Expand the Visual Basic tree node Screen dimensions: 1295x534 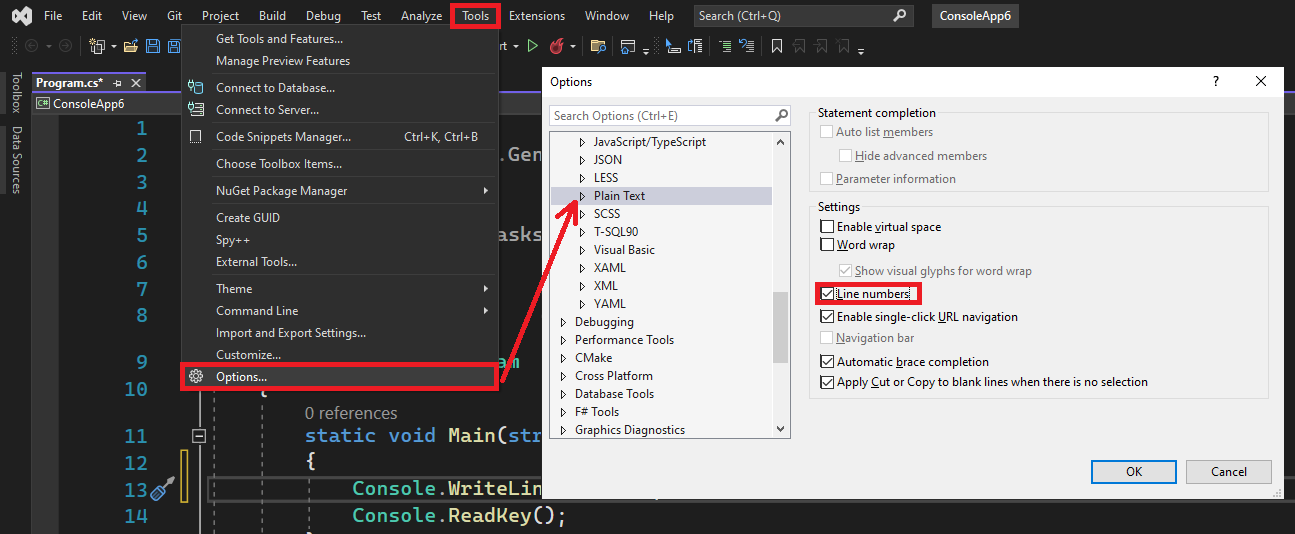click(x=583, y=250)
